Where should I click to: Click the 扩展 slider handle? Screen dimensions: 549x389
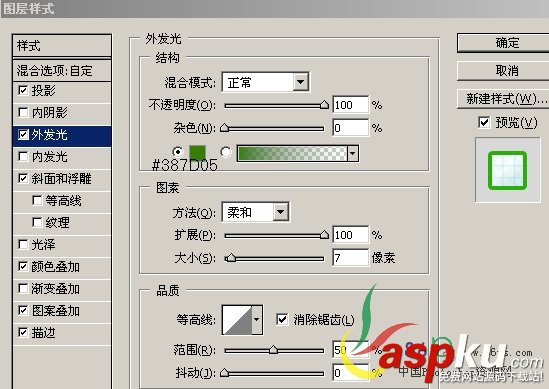325,235
